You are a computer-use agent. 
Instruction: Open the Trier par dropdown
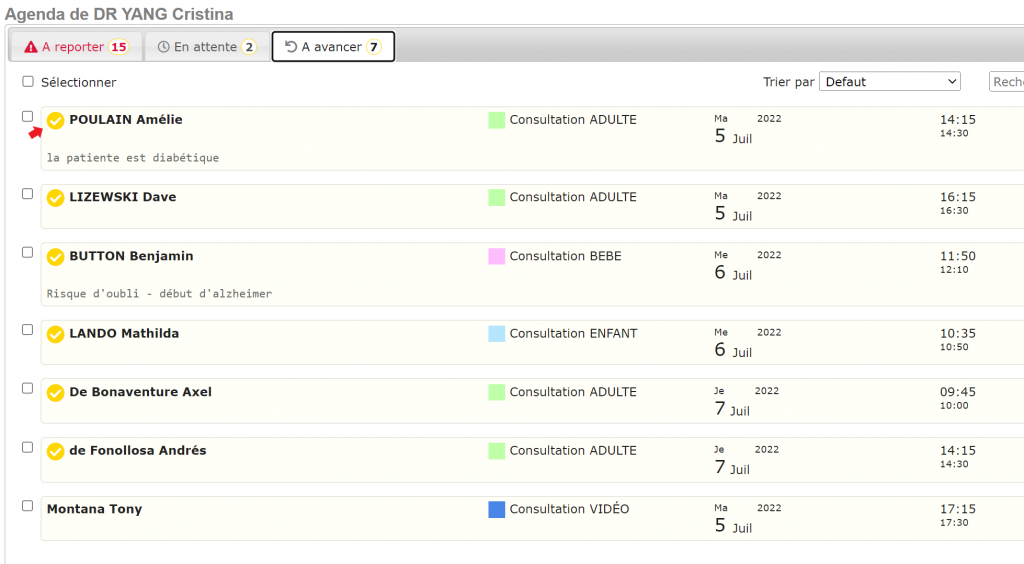click(x=889, y=82)
